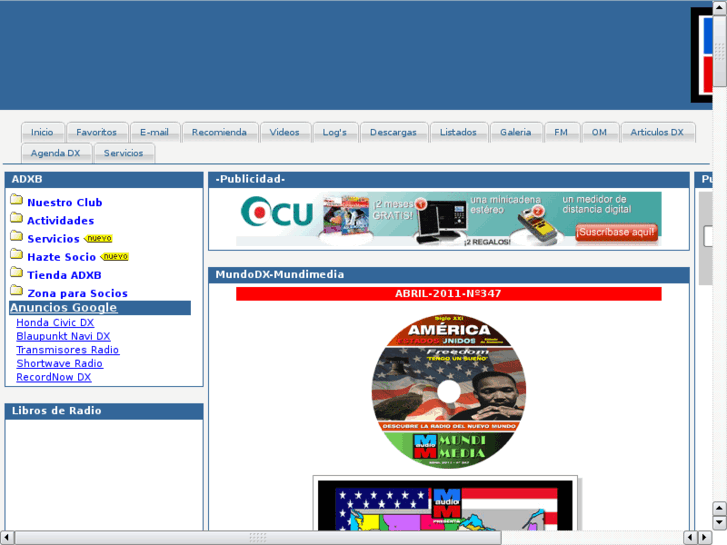Image resolution: width=727 pixels, height=545 pixels.
Task: Follow the Hazte Socio link
Action: (x=62, y=256)
